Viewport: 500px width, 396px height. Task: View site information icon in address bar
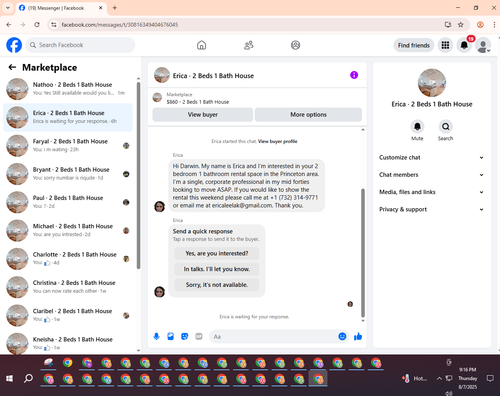coord(54,25)
